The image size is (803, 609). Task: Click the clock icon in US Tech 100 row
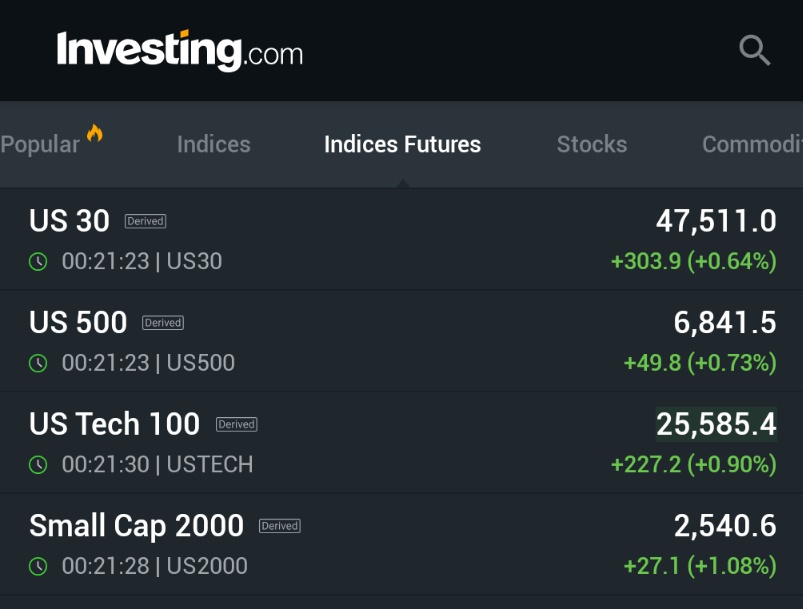[x=38, y=465]
